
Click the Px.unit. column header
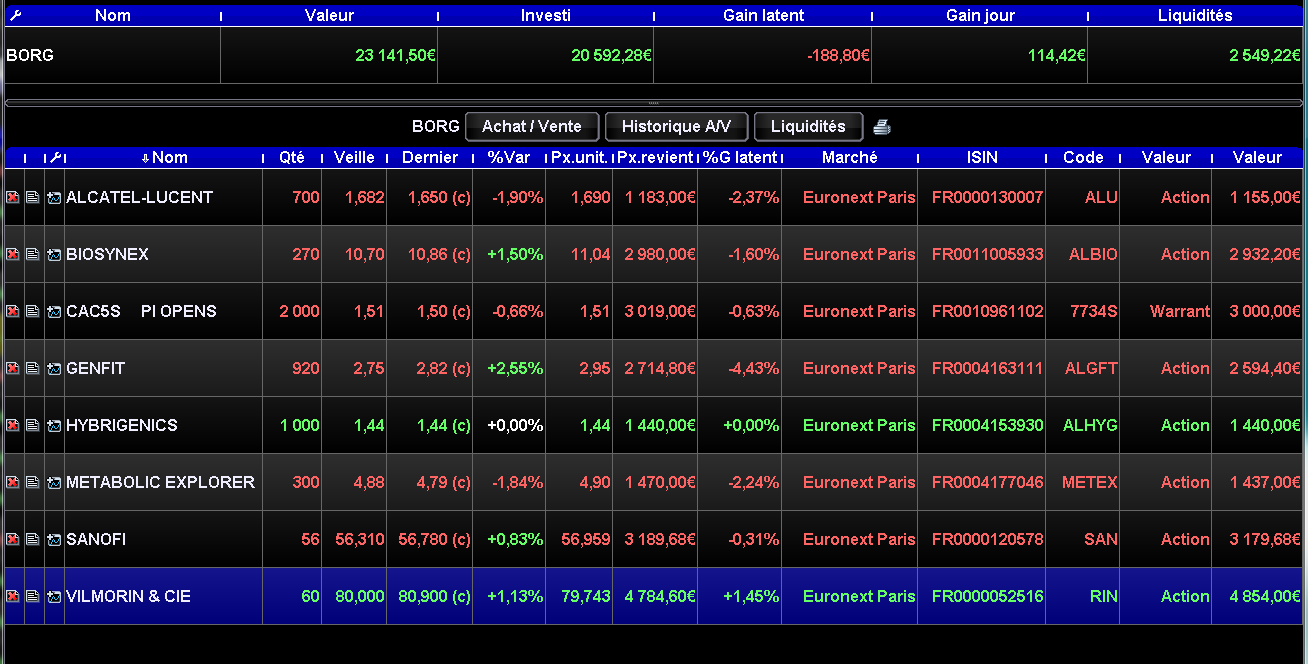coord(579,157)
